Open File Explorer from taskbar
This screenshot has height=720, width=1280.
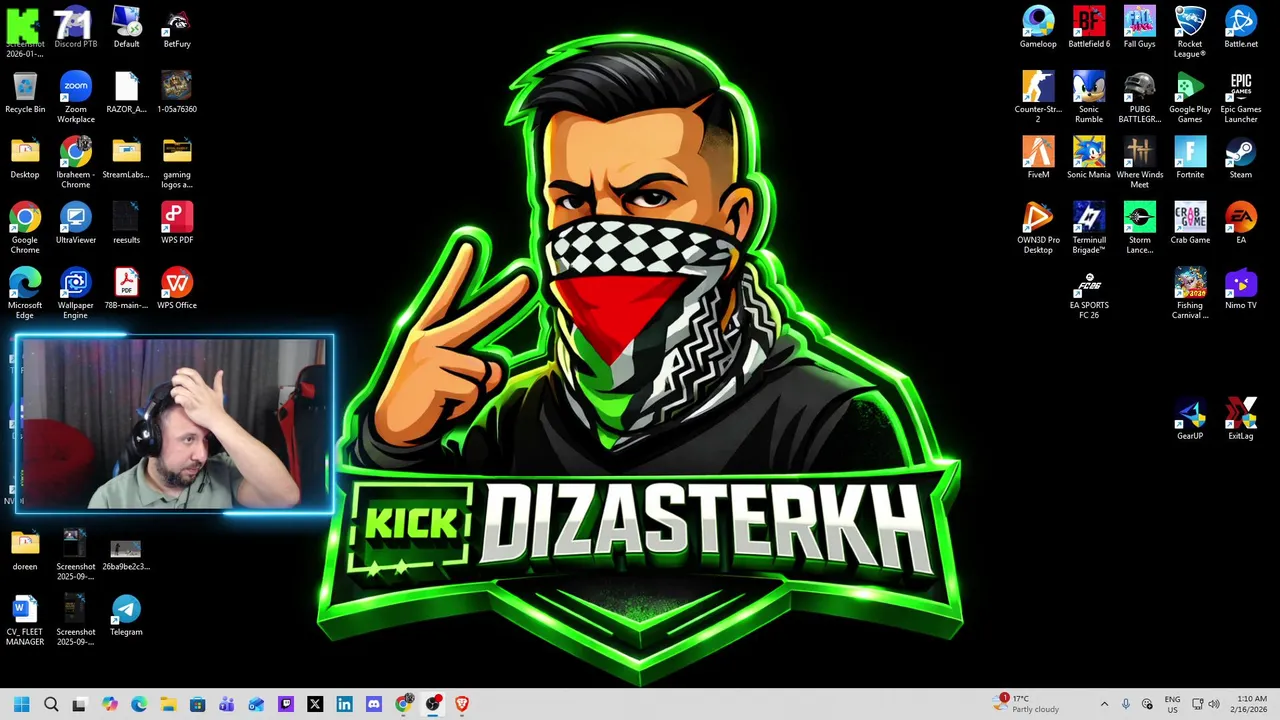pyautogui.click(x=168, y=704)
